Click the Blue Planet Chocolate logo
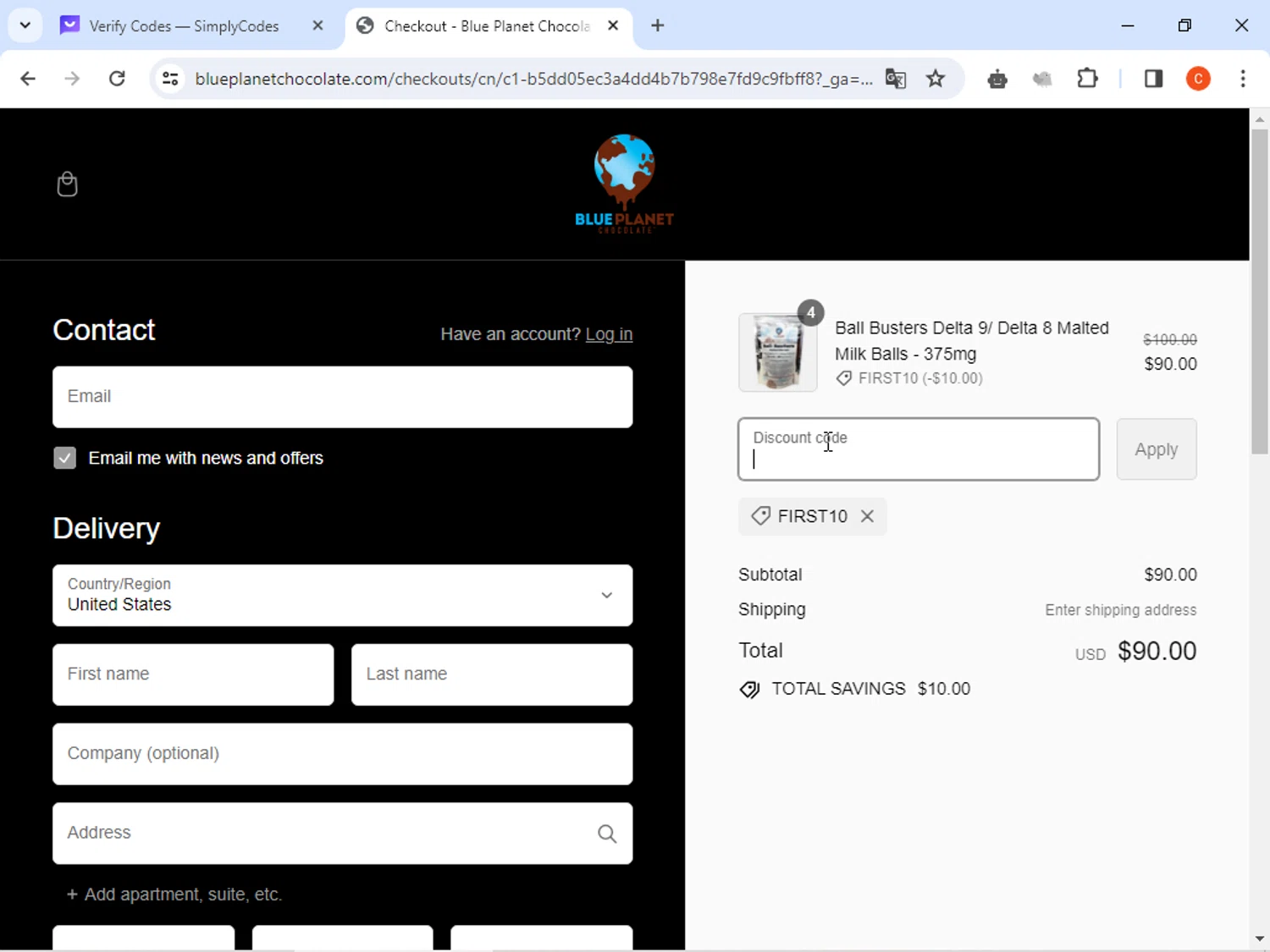This screenshot has width=1270, height=952. [x=625, y=184]
